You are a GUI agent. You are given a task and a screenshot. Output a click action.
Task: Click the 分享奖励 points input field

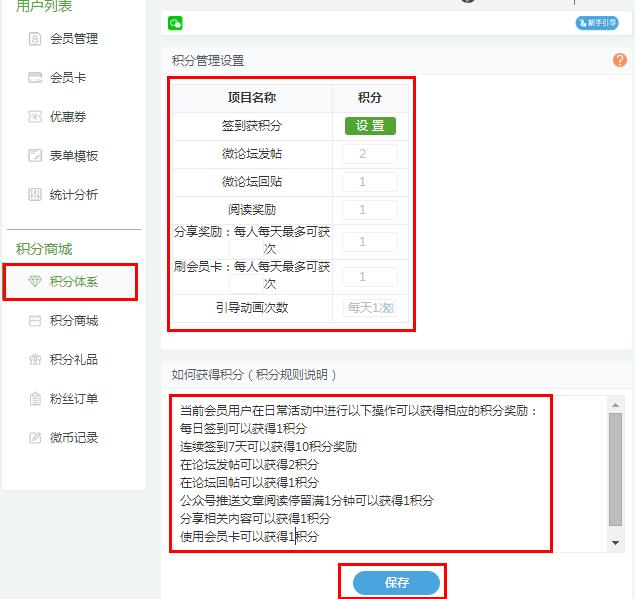370,242
